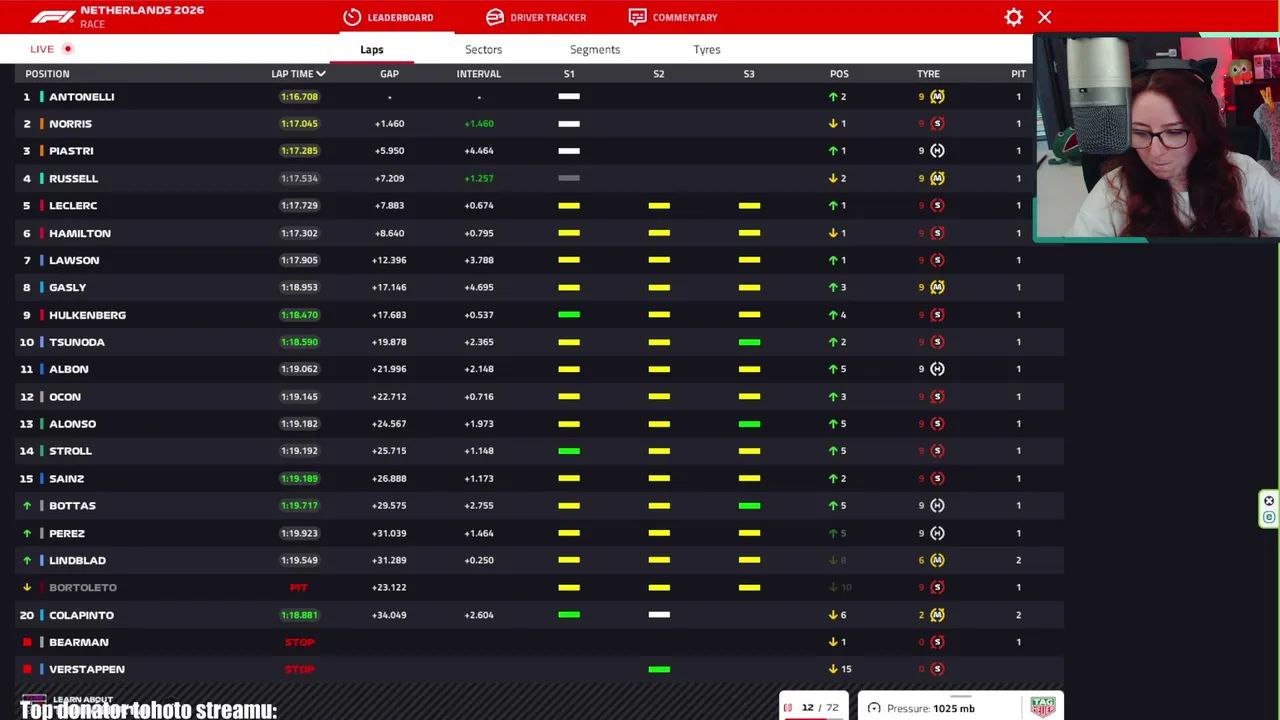The image size is (1280, 720).
Task: Click the Pit column header
Action: pyautogui.click(x=1018, y=74)
